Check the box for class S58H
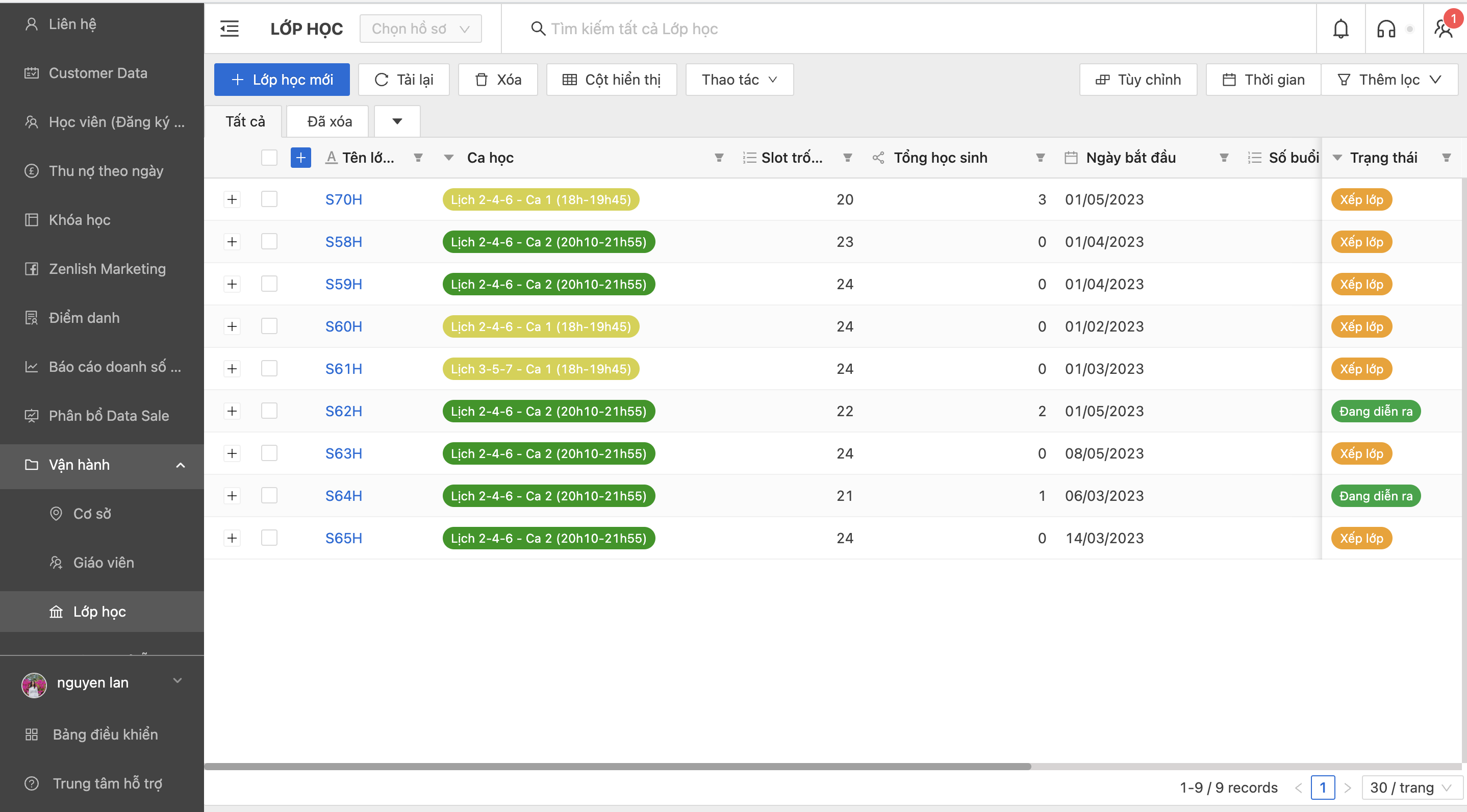Screen dimensions: 1467x812 (x=269, y=241)
